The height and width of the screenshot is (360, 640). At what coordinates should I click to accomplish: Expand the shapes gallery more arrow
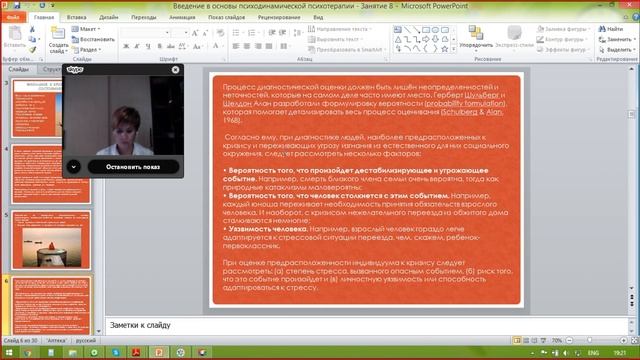click(453, 49)
